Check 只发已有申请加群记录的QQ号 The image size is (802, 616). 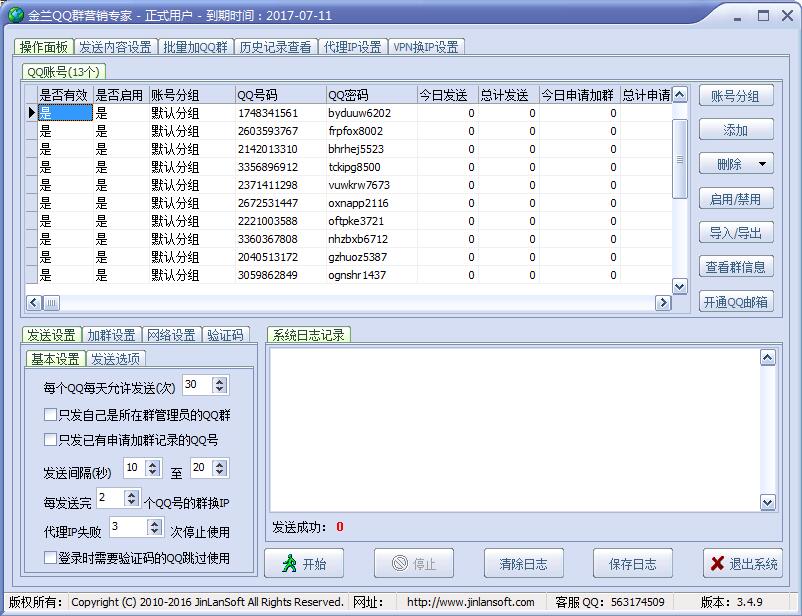click(49, 439)
